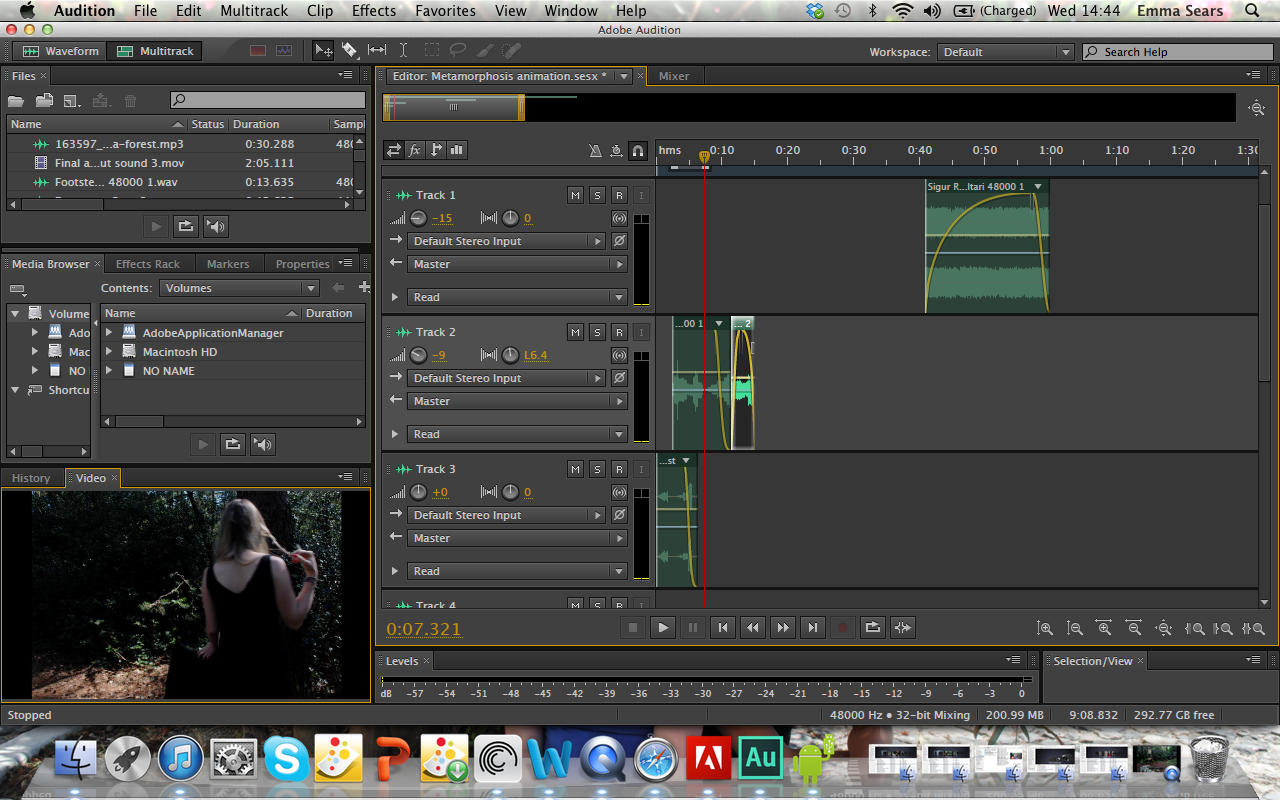The height and width of the screenshot is (800, 1280).
Task: Click Track 2's pan knob showing L6.4
Action: click(x=510, y=354)
